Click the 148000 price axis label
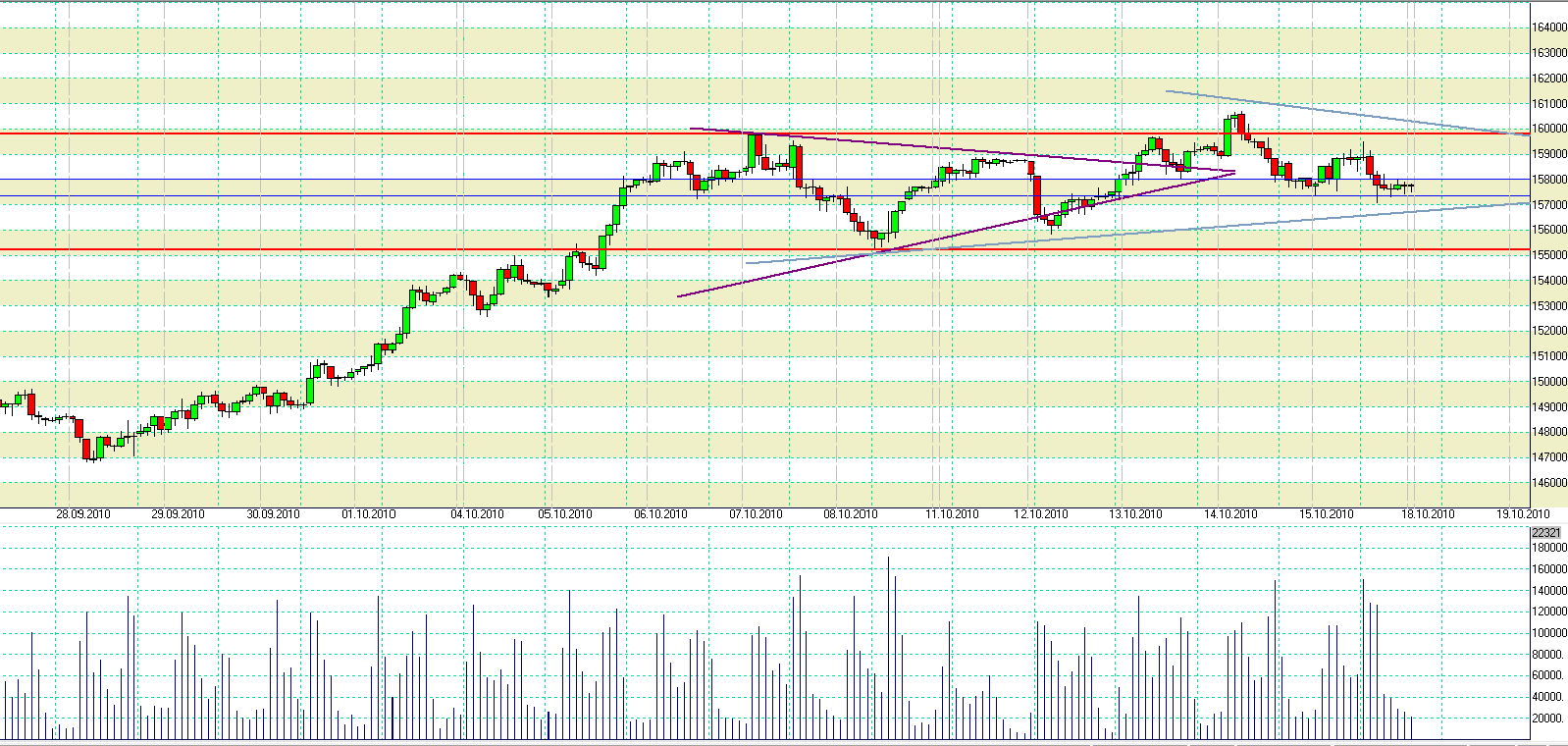The height and width of the screenshot is (746, 1568). click(1549, 432)
